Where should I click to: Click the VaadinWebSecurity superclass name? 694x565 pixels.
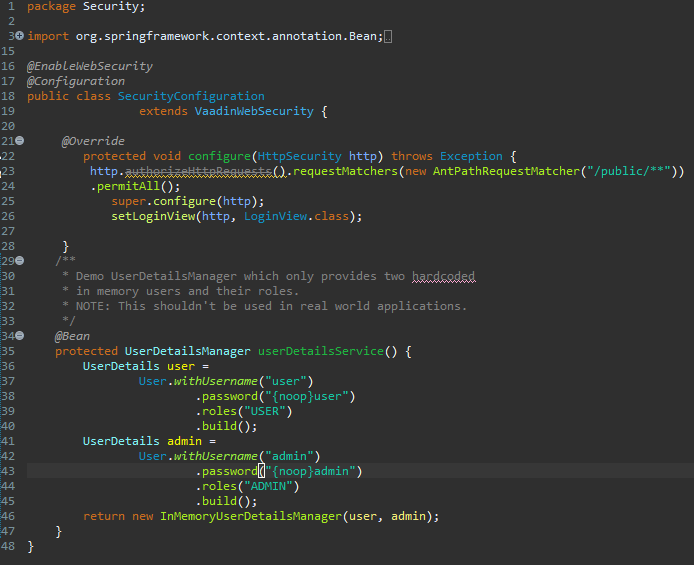[x=254, y=111]
